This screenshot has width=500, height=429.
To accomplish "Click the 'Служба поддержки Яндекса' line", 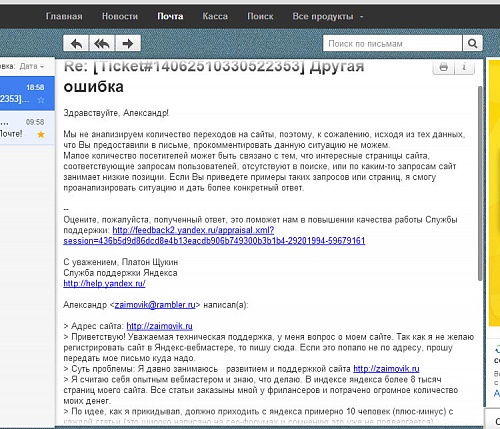I will coord(120,273).
